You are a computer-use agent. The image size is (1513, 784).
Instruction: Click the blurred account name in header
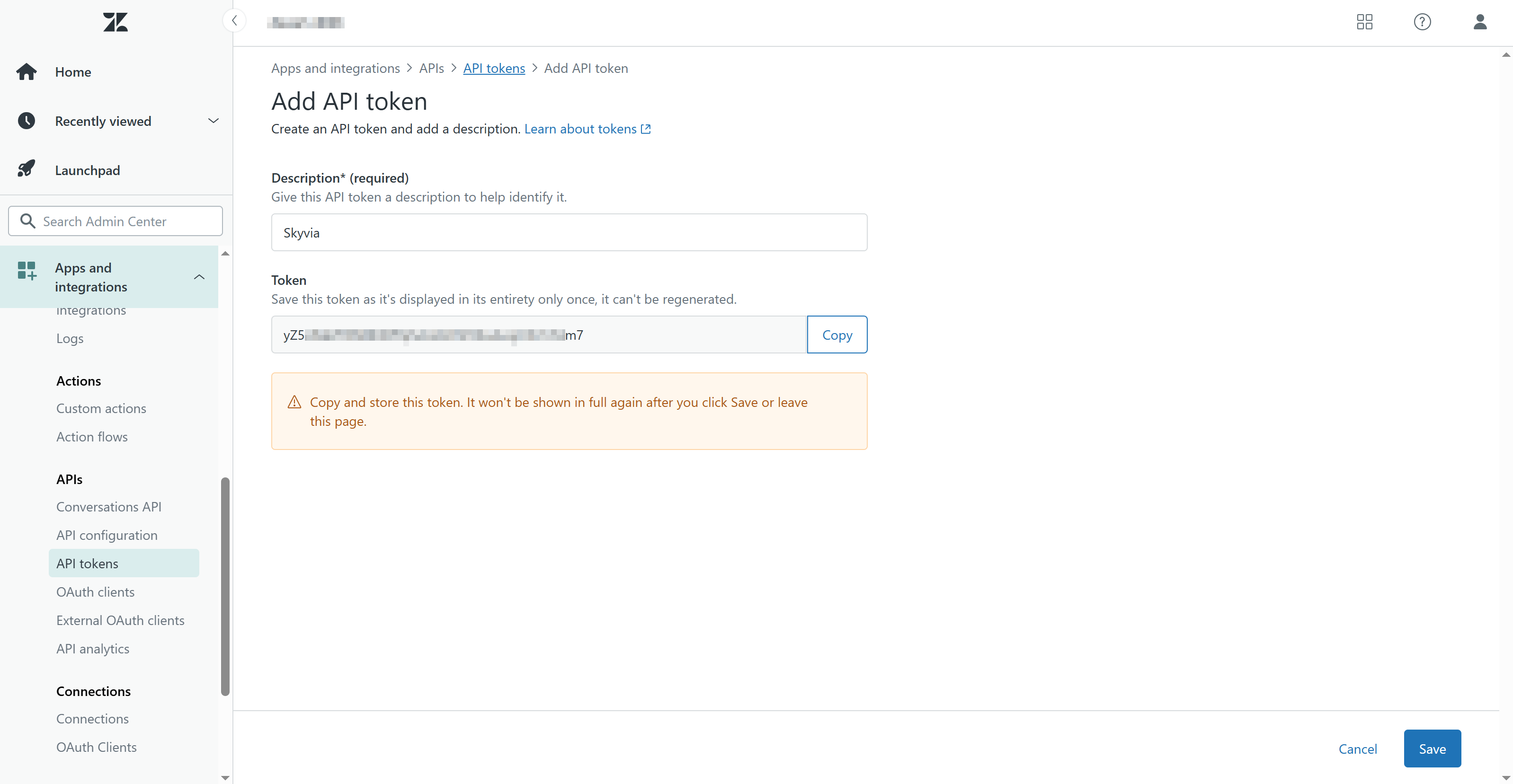(306, 22)
